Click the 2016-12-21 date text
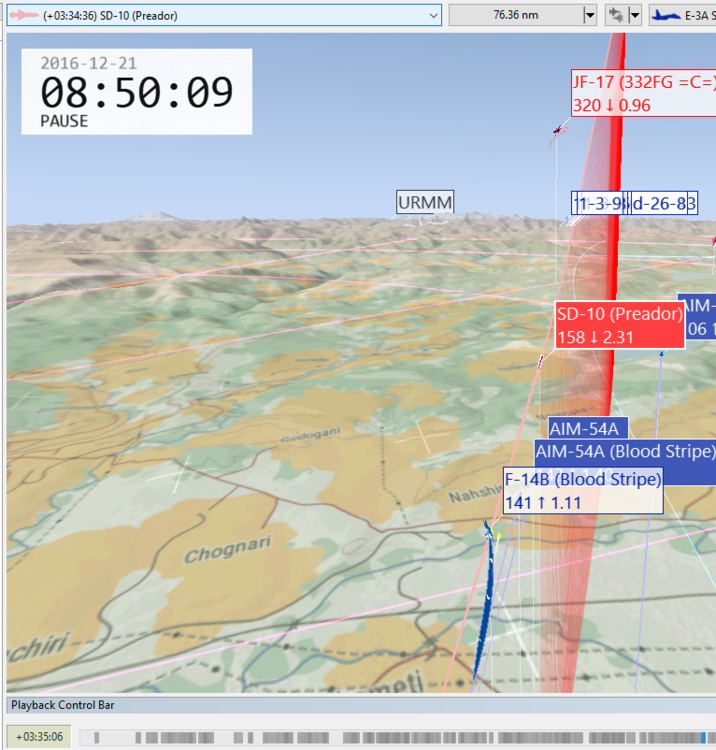This screenshot has height=750, width=716. 88,63
